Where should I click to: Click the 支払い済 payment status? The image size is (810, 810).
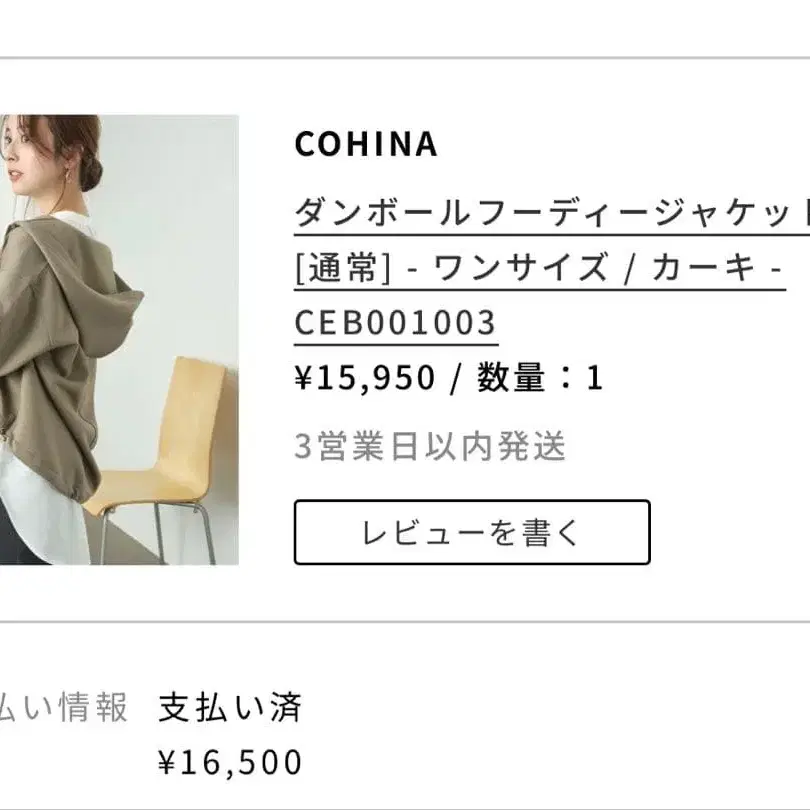click(230, 708)
